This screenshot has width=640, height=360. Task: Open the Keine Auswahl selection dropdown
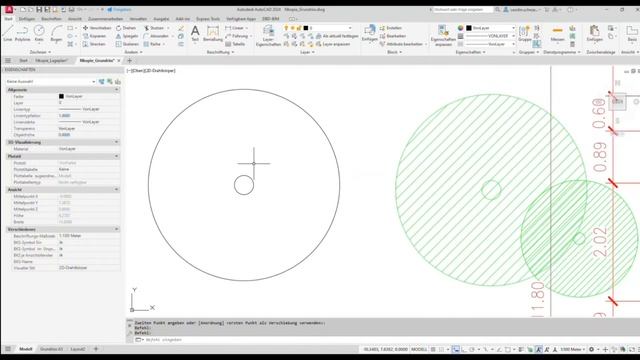pos(51,82)
